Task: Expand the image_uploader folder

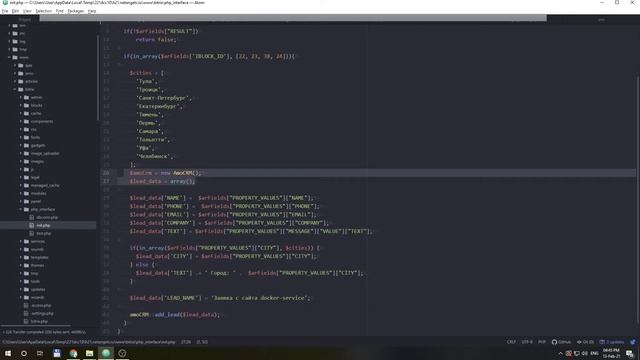Action: [21, 153]
